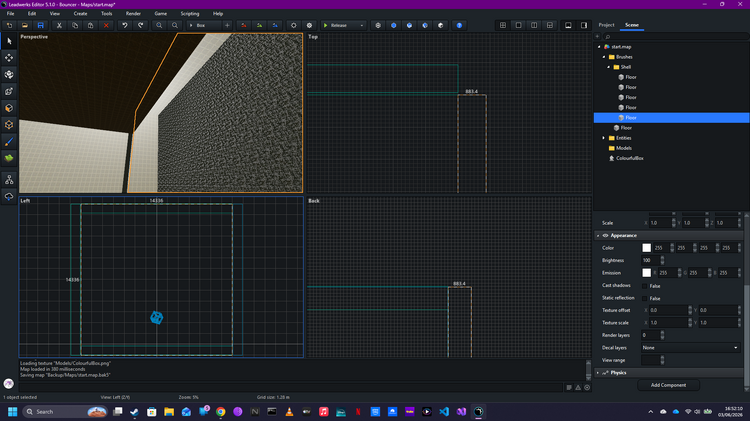This screenshot has width=750, height=421.
Task: Click the Paste toolbar icon
Action: [90, 25]
